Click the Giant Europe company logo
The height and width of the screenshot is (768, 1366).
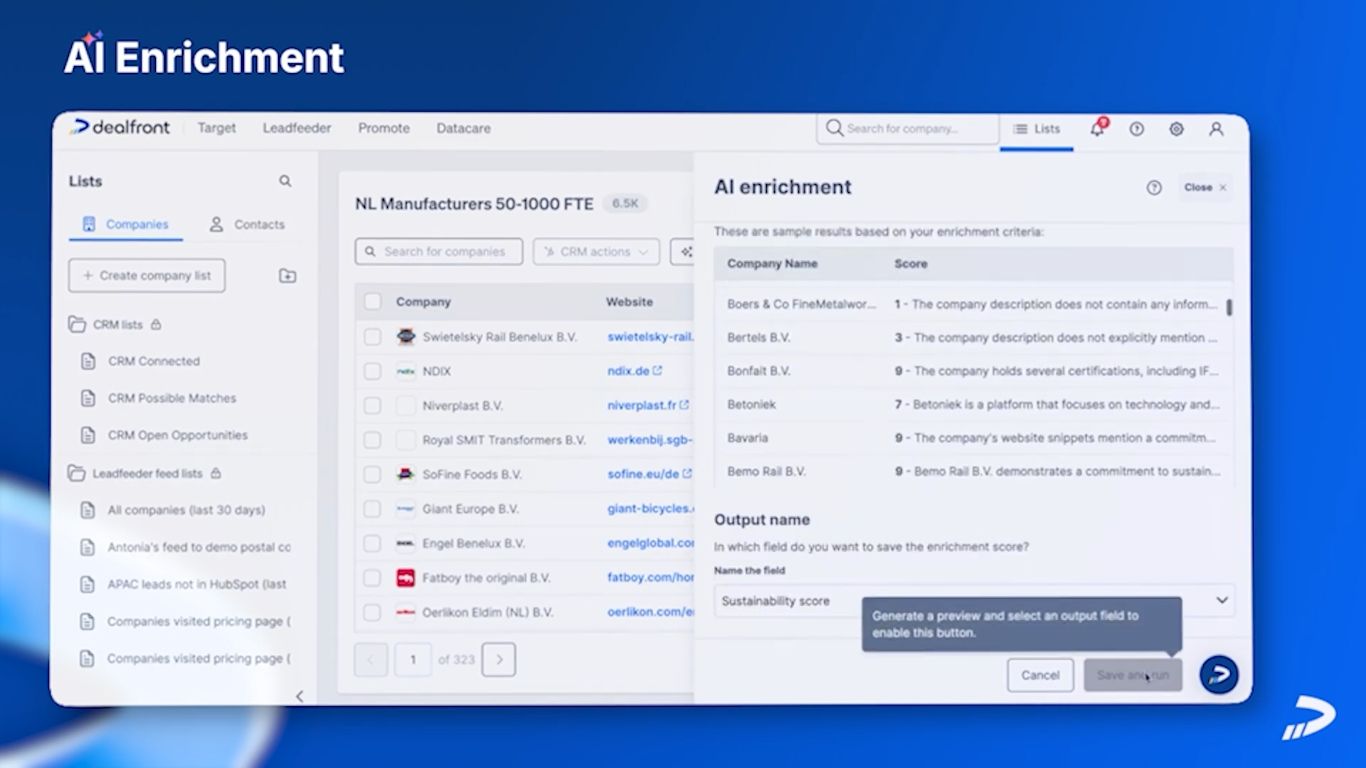406,509
